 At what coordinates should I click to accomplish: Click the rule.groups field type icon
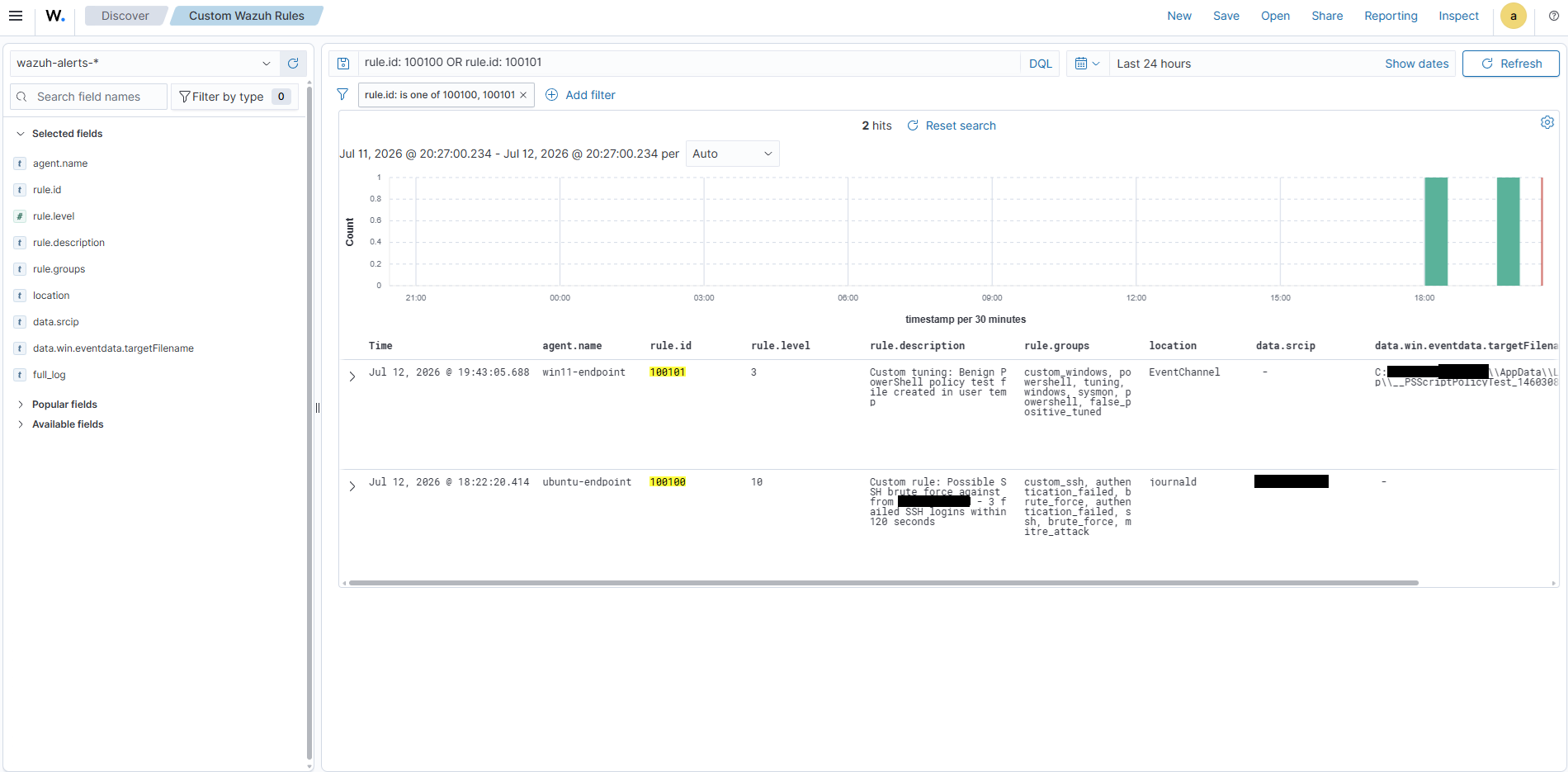click(x=20, y=269)
